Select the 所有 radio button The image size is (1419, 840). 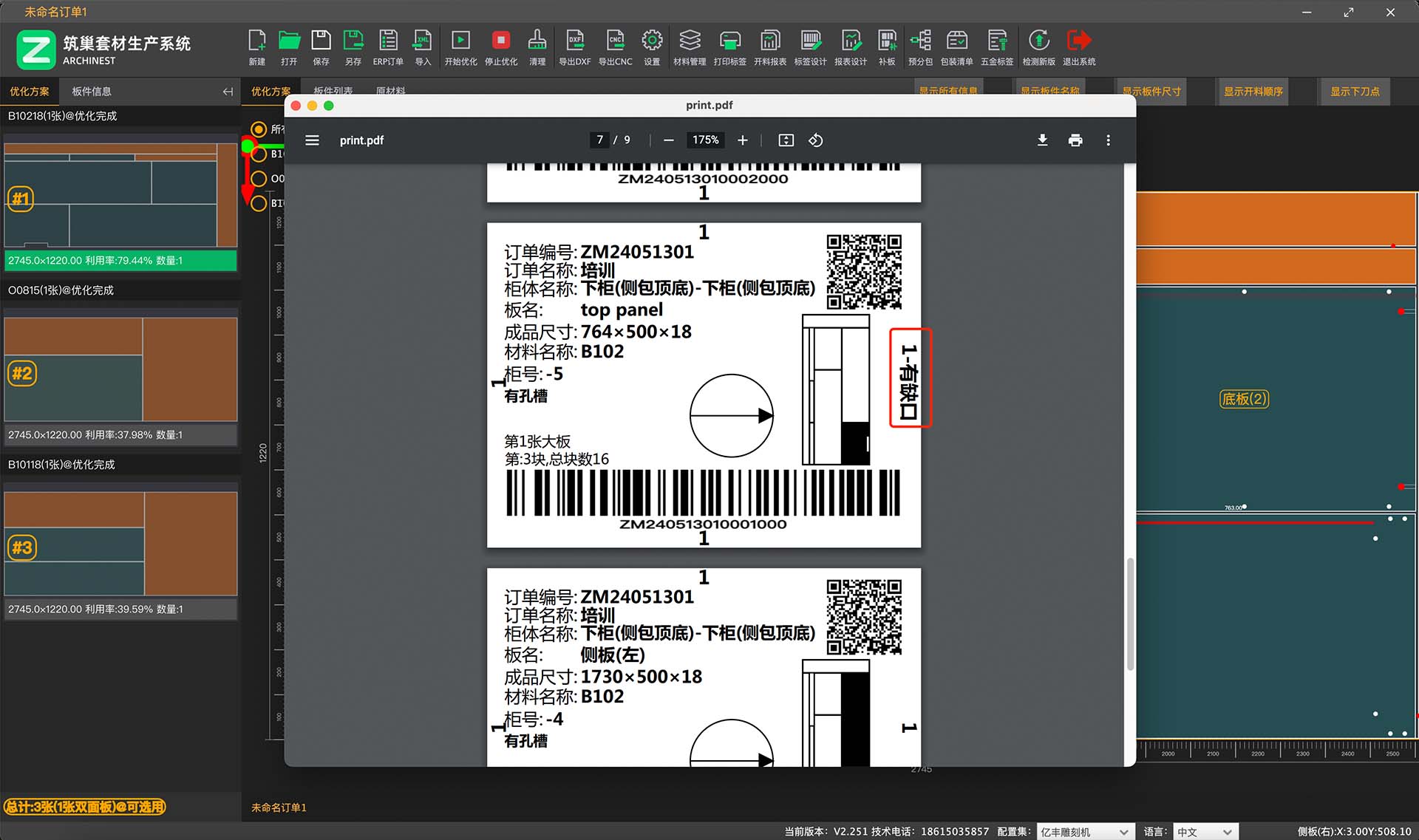tap(259, 129)
